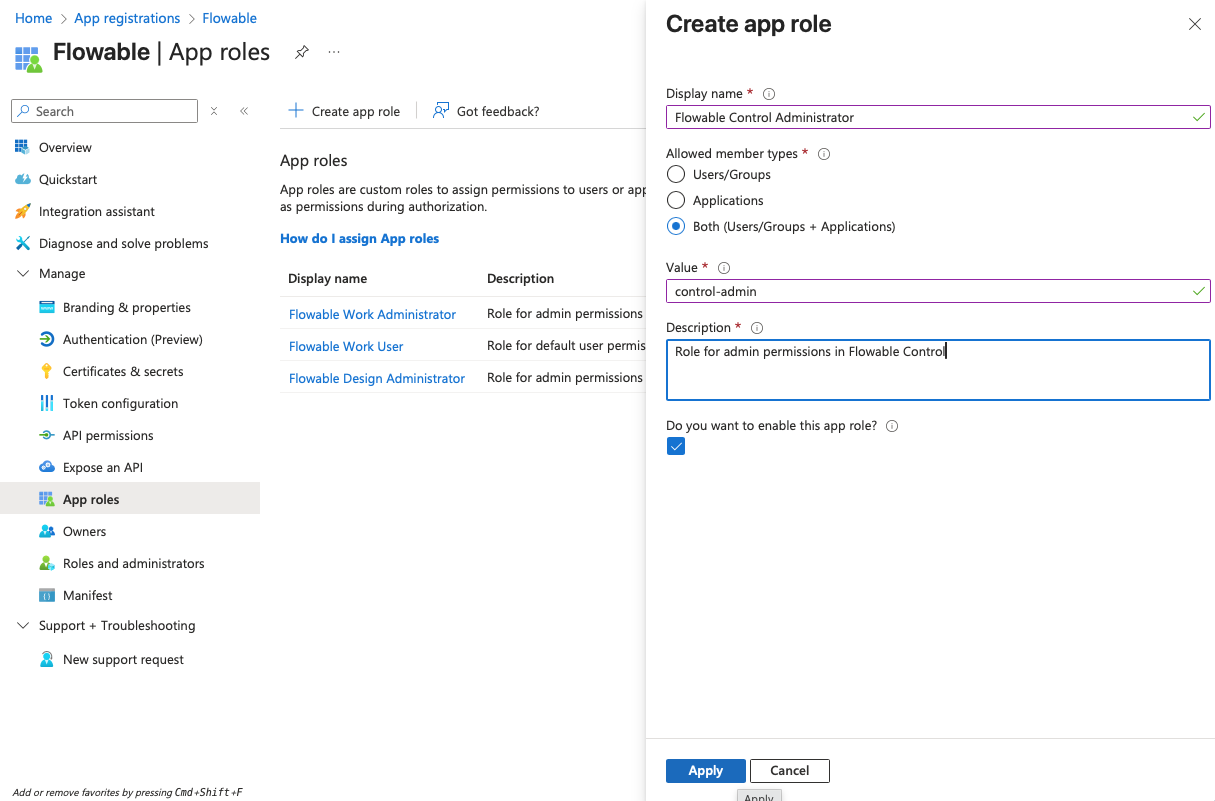Click the info icon next to Value label
Image resolution: width=1215 pixels, height=801 pixels.
pyautogui.click(x=724, y=268)
